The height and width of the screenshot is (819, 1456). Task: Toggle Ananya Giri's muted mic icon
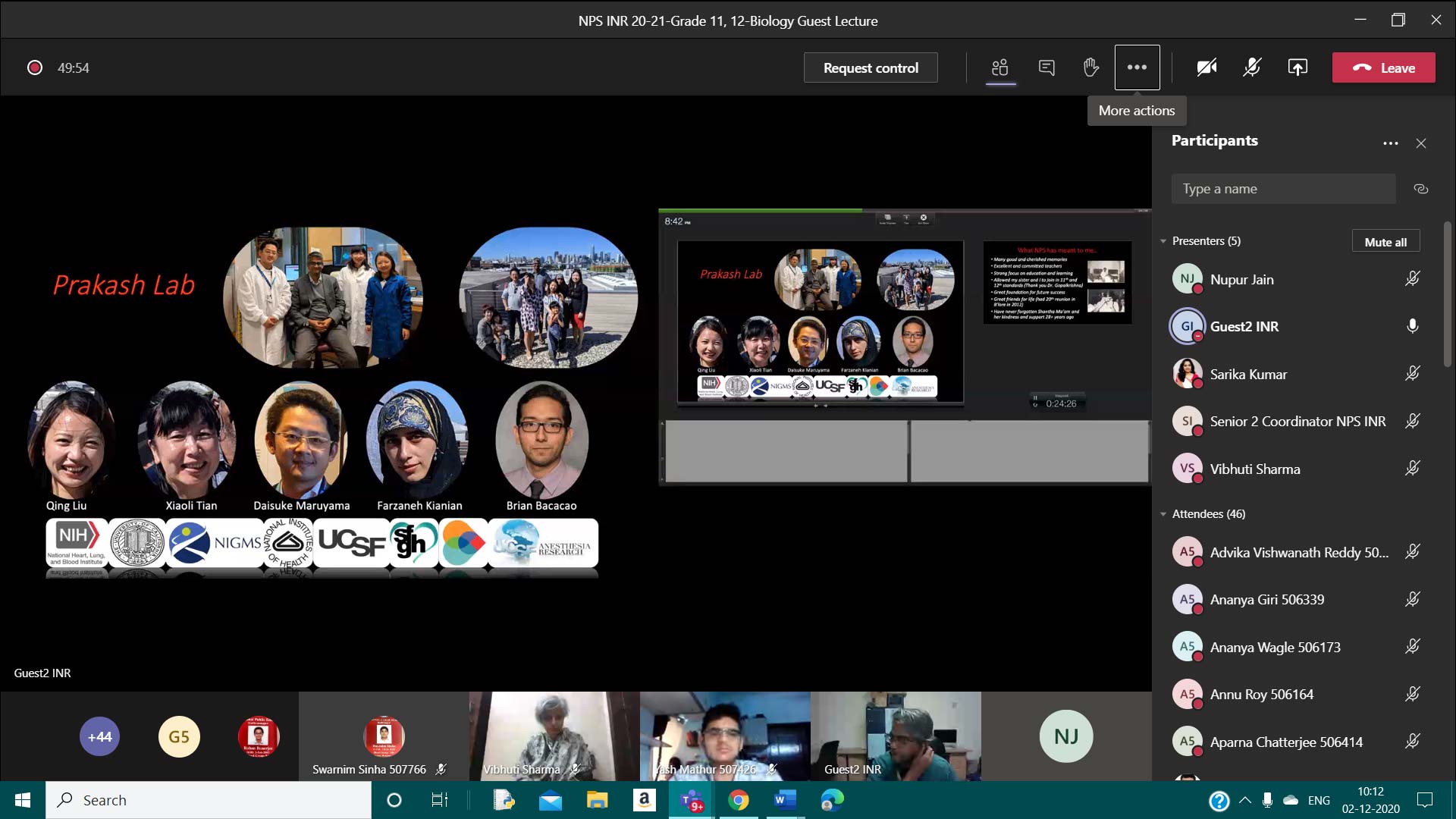pyautogui.click(x=1412, y=599)
